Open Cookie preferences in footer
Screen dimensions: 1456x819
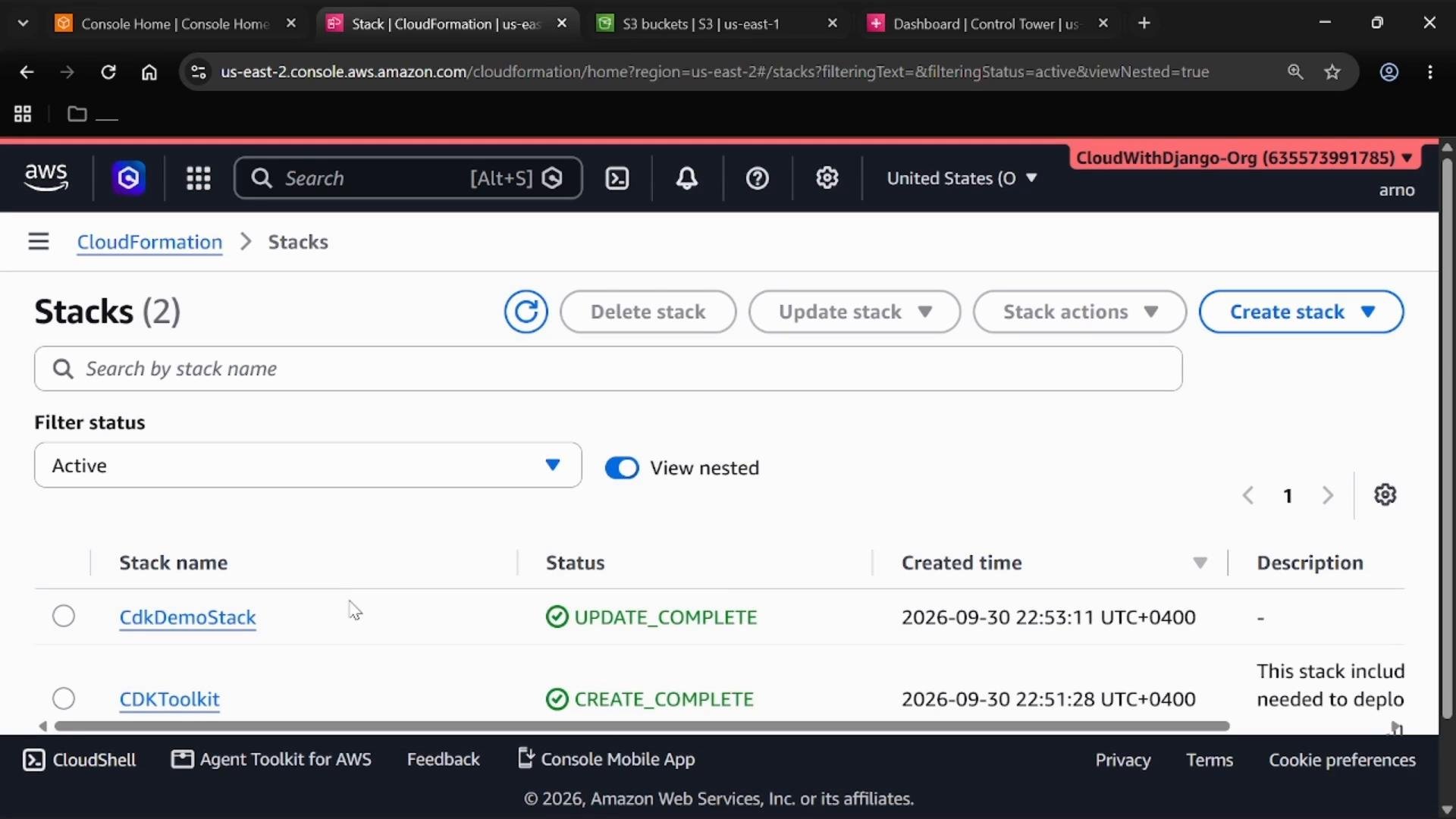tap(1342, 760)
